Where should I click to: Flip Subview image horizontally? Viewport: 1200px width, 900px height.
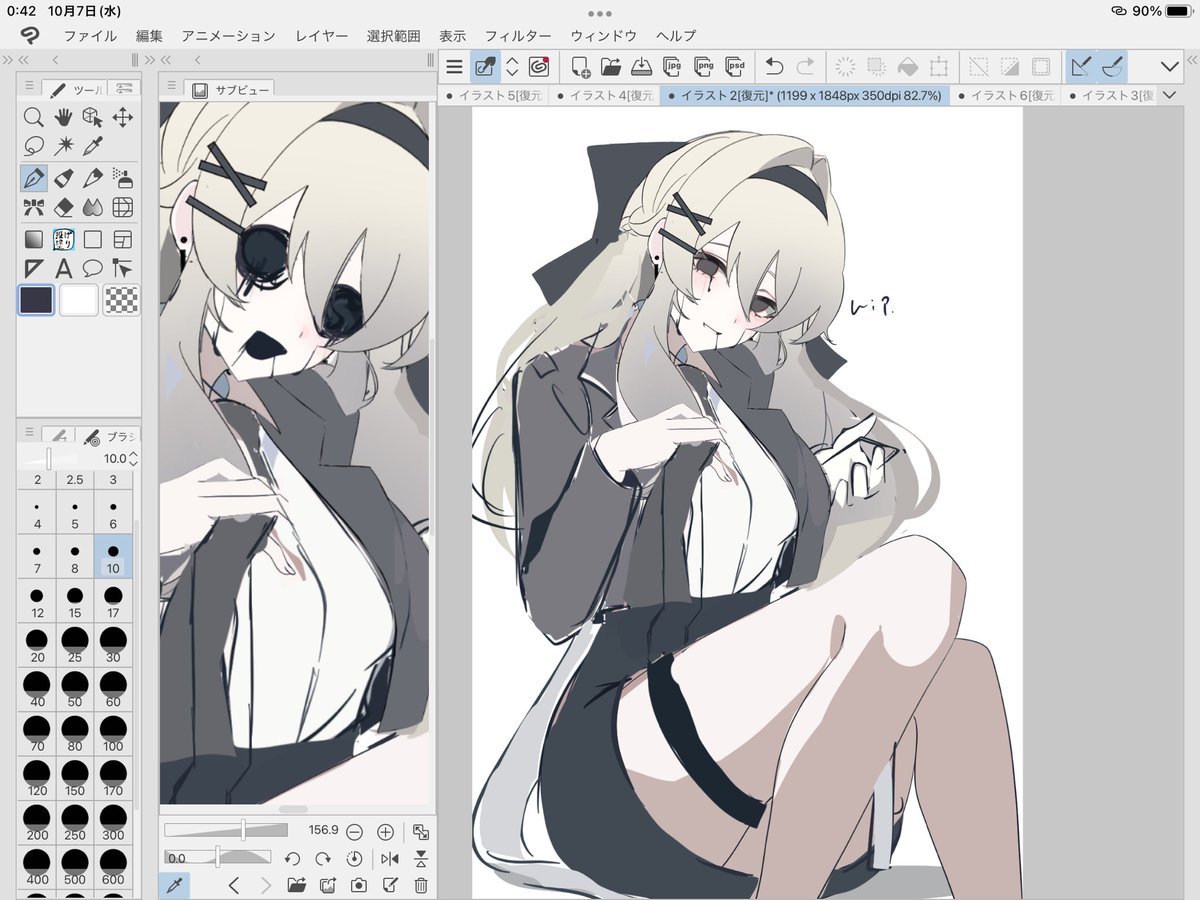tap(389, 859)
